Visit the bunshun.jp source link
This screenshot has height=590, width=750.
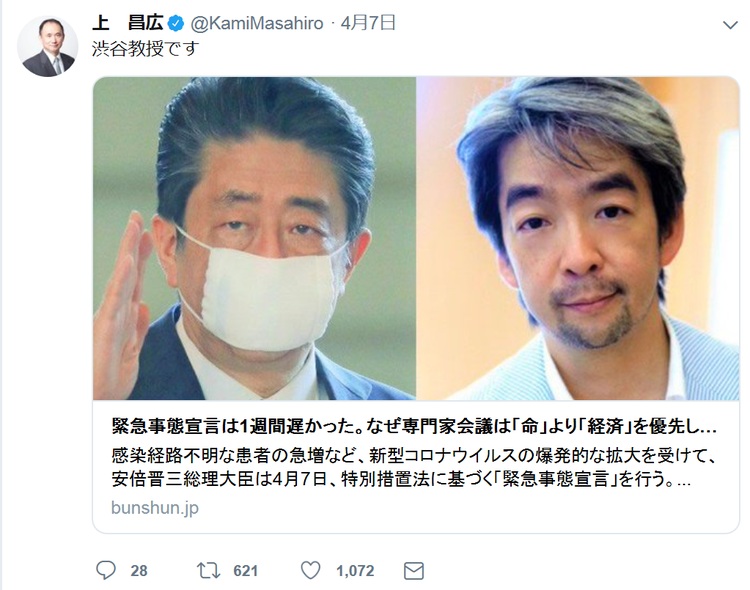(154, 507)
